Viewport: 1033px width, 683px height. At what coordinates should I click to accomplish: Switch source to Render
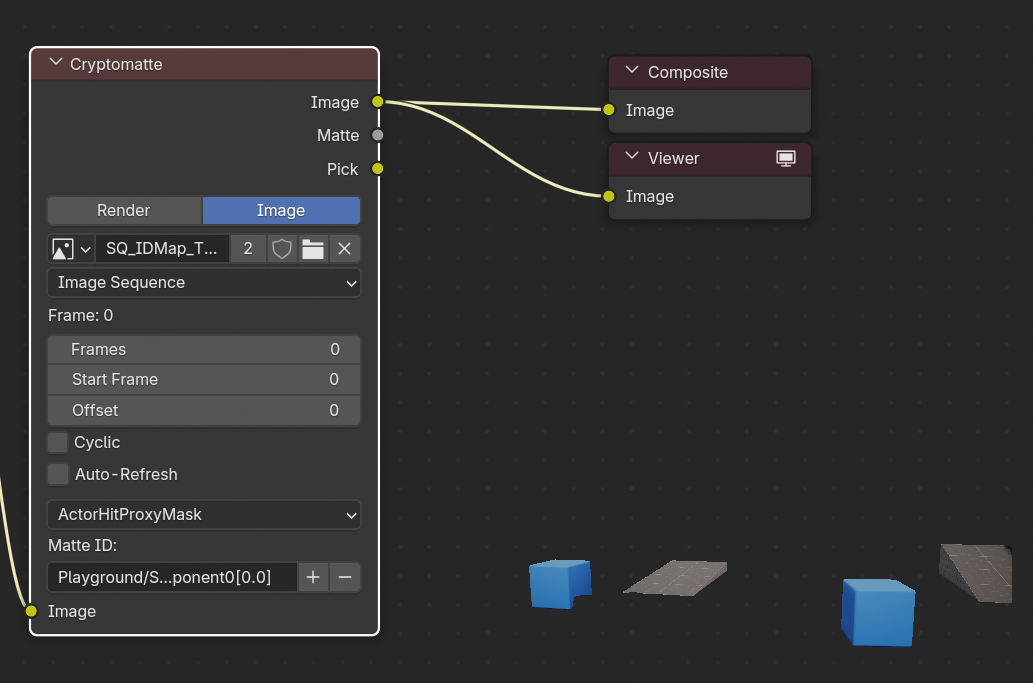point(124,210)
